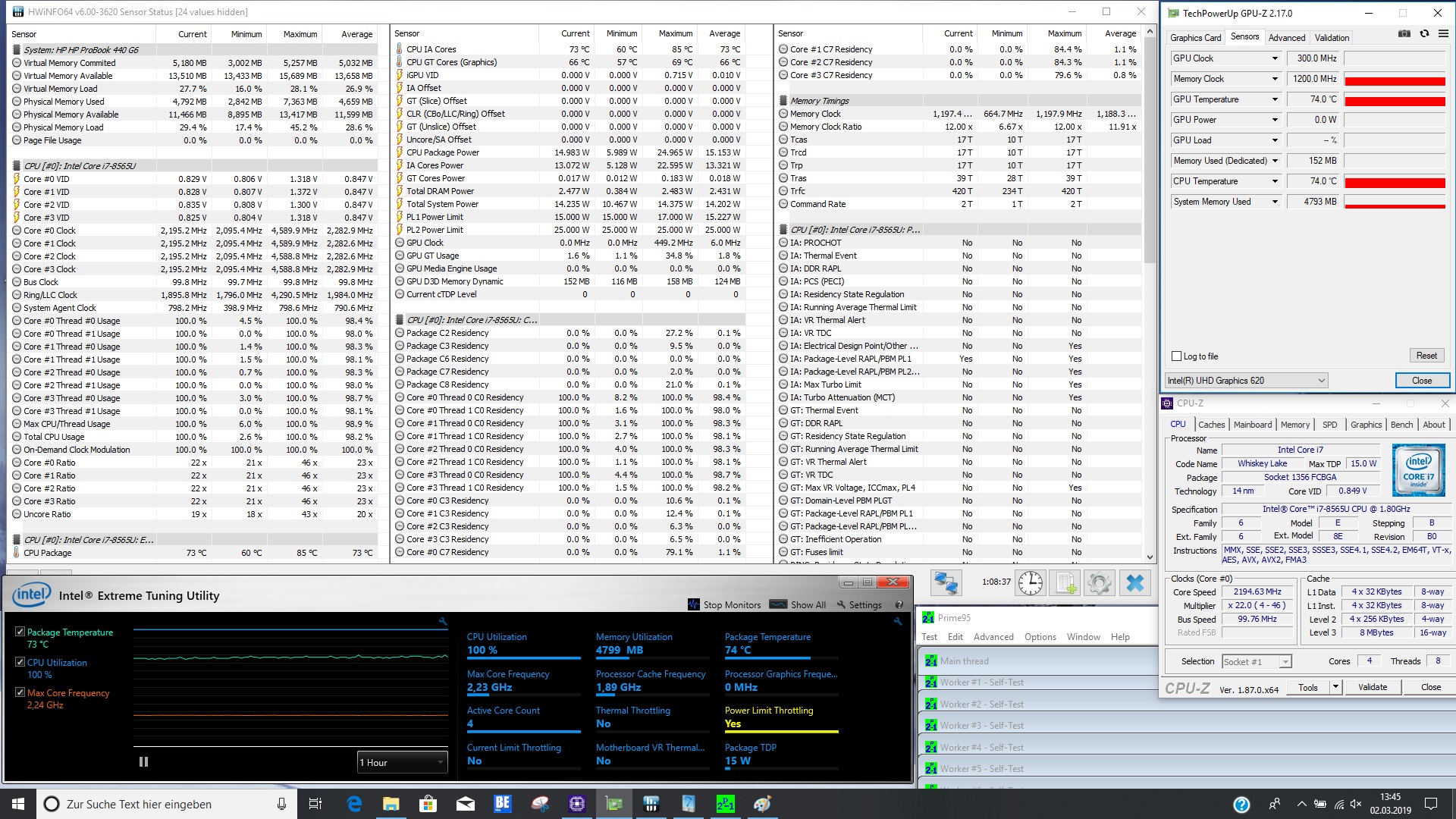Open HWiNFO sensor settings gear

(1099, 582)
